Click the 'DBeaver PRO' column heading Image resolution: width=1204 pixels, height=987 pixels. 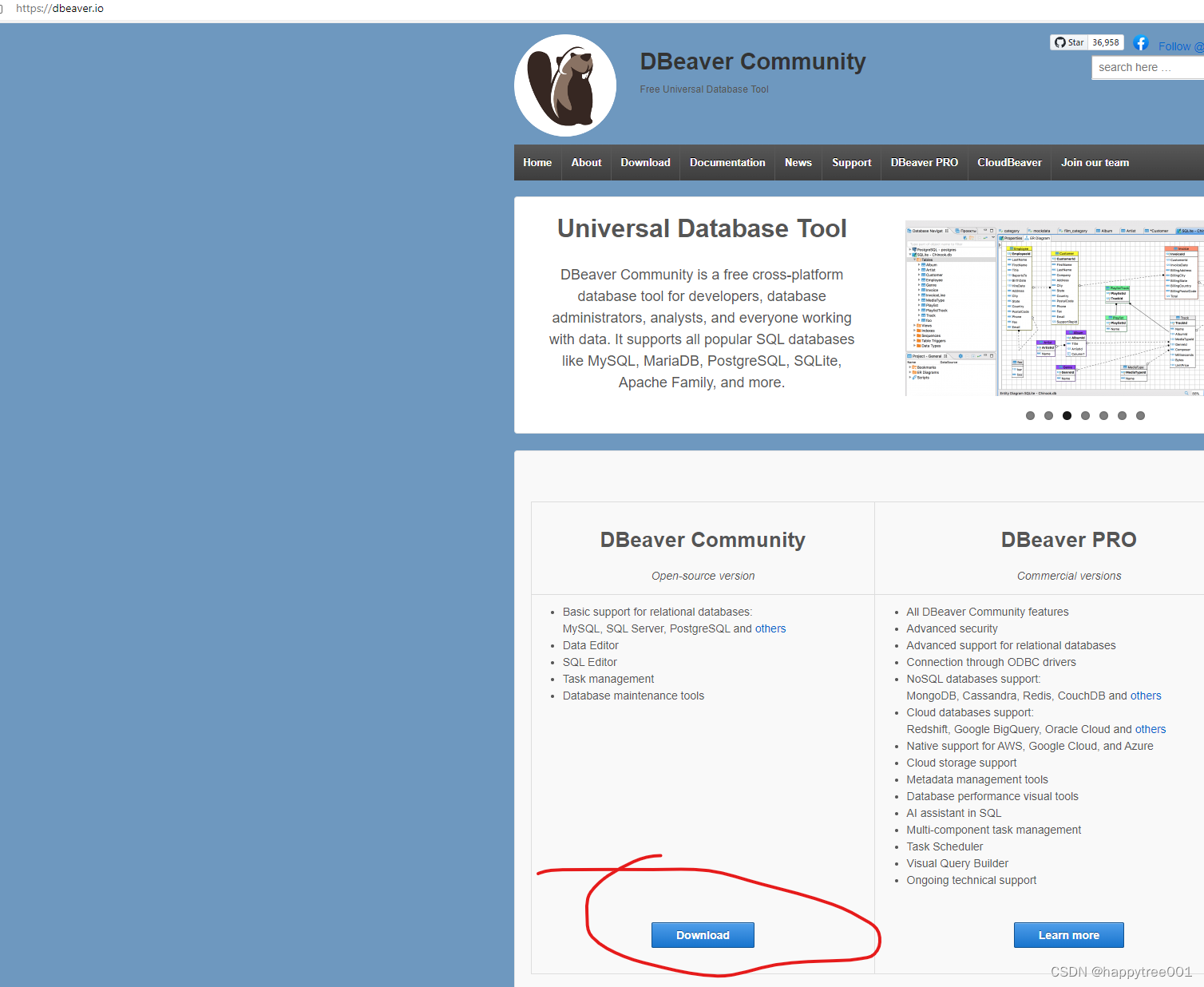(1068, 540)
